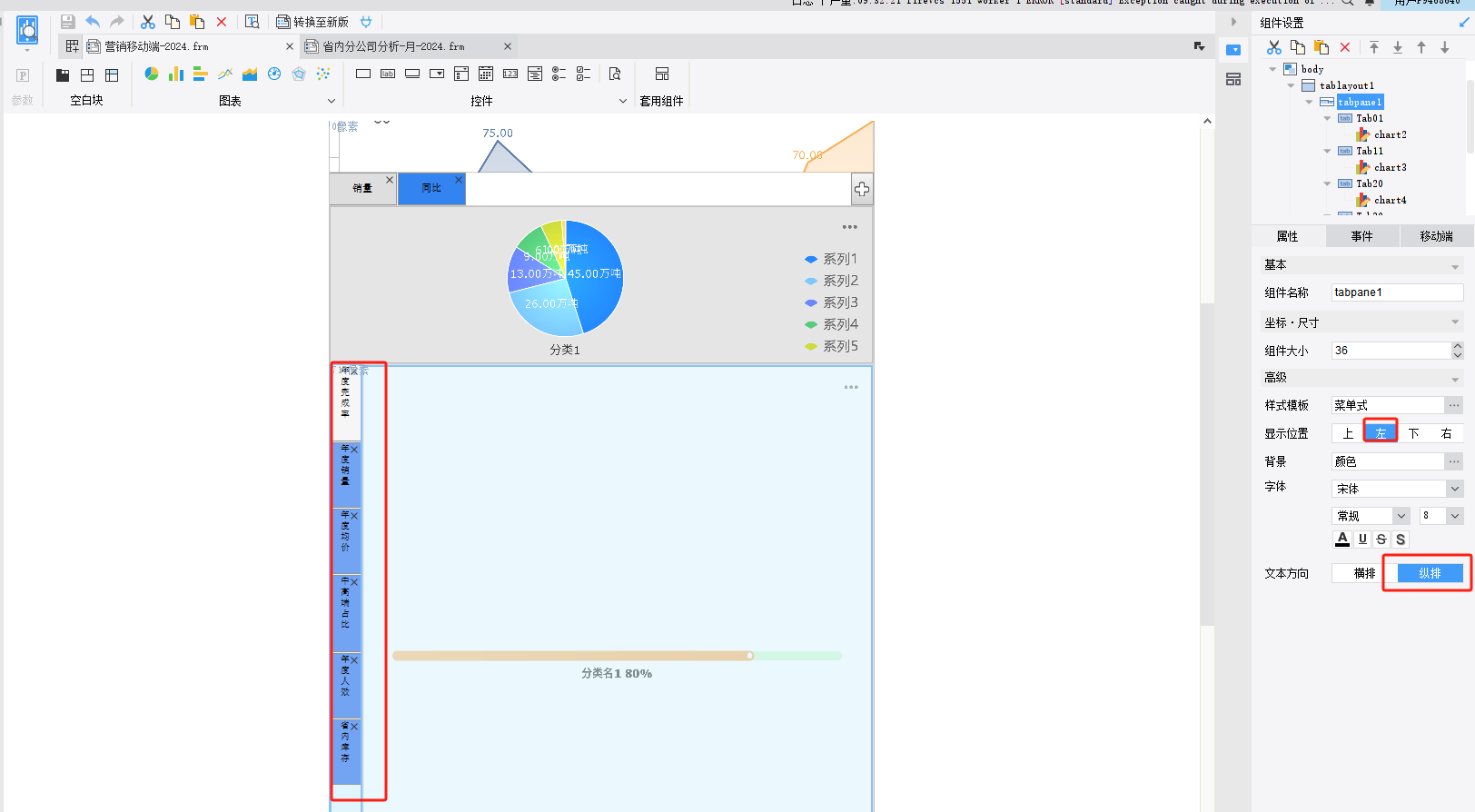The image size is (1475, 812).
Task: Collapse the 基本 section
Action: (x=1455, y=266)
